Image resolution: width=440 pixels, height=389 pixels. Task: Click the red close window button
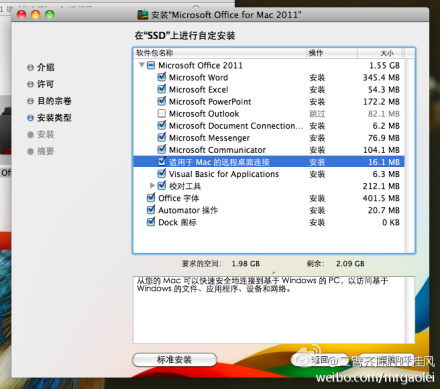[21, 15]
